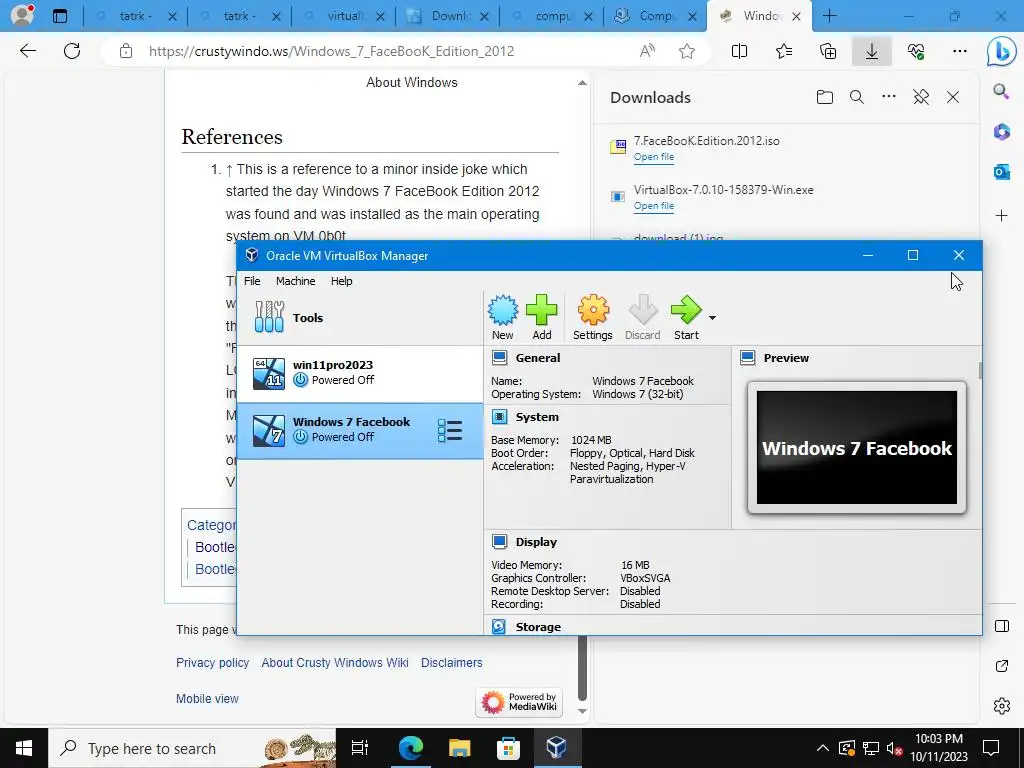The height and width of the screenshot is (768, 1024).
Task: Open file link for VirtualBox-7.0.10 exe
Action: coord(654,206)
